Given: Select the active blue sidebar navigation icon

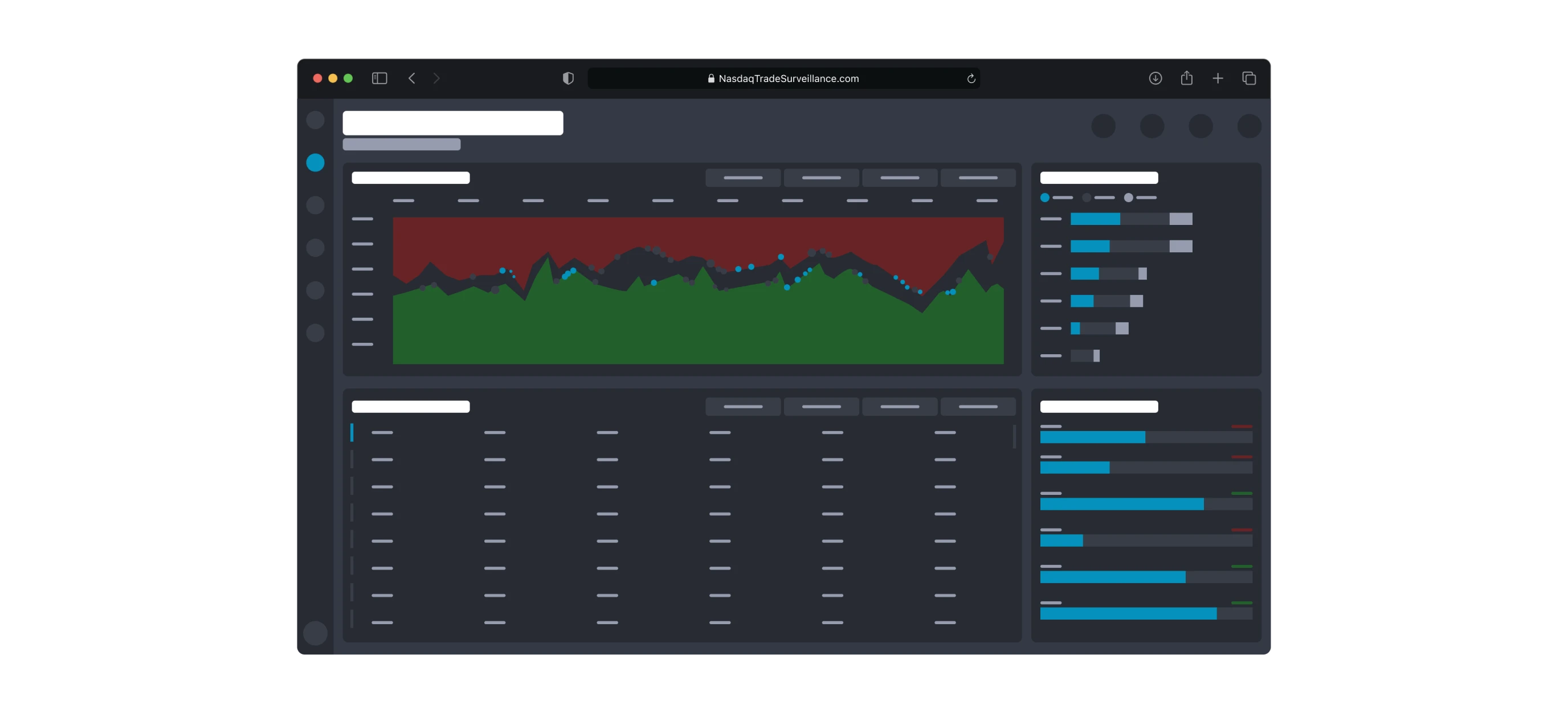Looking at the screenshot, I should [x=315, y=162].
